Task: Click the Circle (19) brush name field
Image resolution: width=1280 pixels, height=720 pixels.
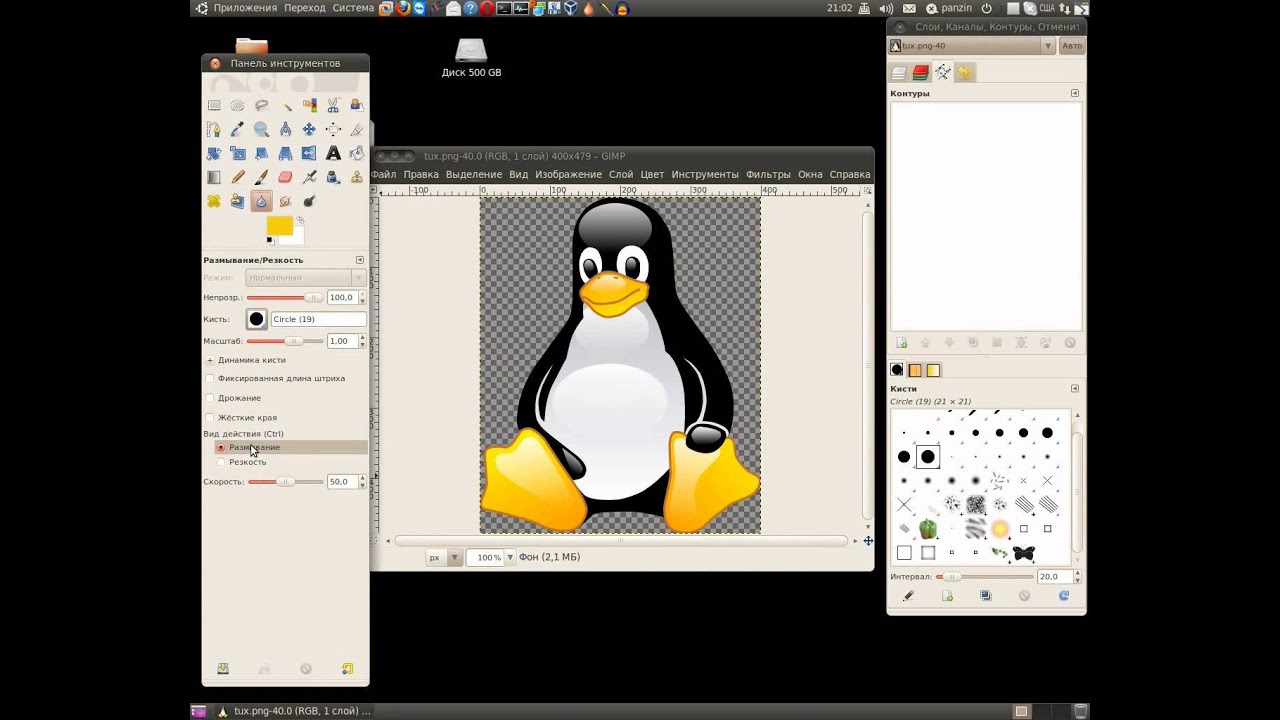Action: (318, 319)
